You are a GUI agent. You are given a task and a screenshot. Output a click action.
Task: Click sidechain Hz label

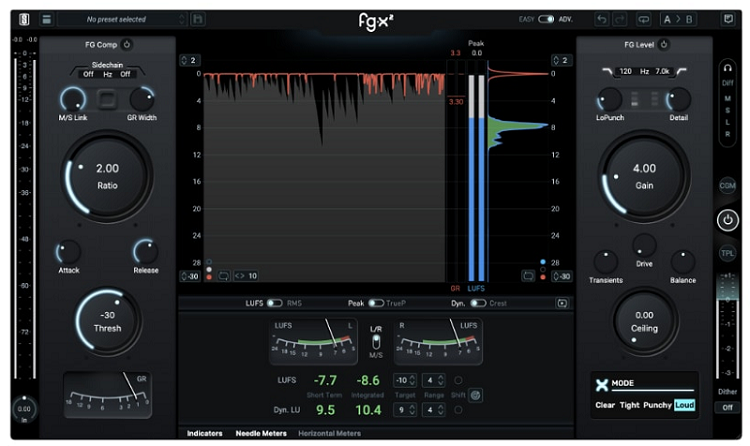108,74
